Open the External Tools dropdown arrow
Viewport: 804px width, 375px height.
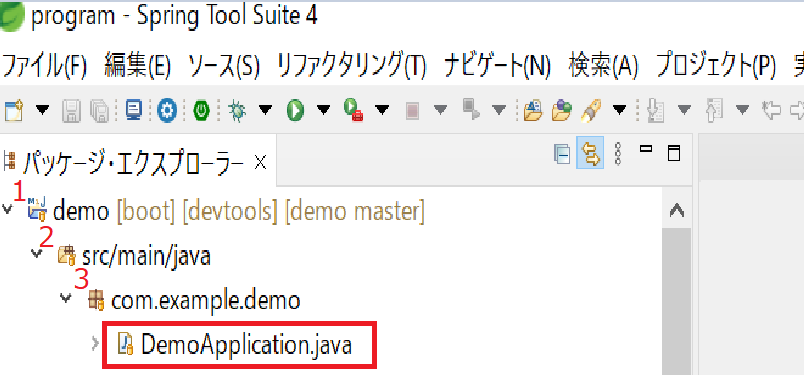(x=383, y=110)
